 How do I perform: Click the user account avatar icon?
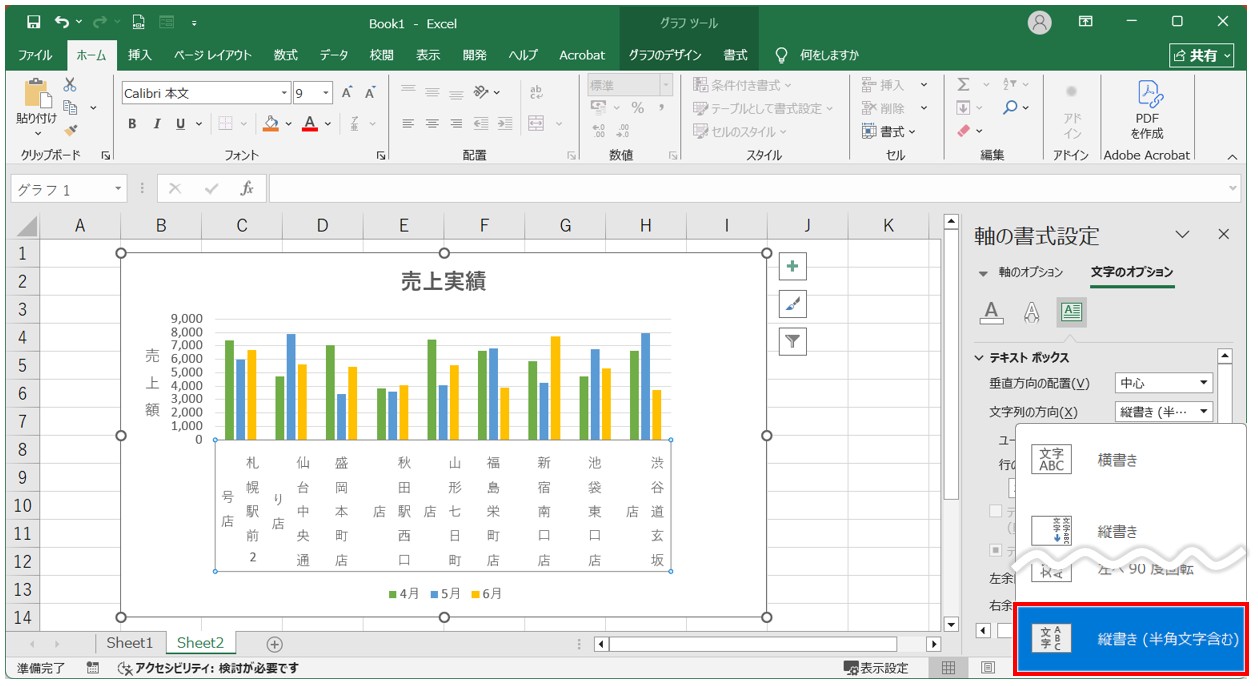1040,22
